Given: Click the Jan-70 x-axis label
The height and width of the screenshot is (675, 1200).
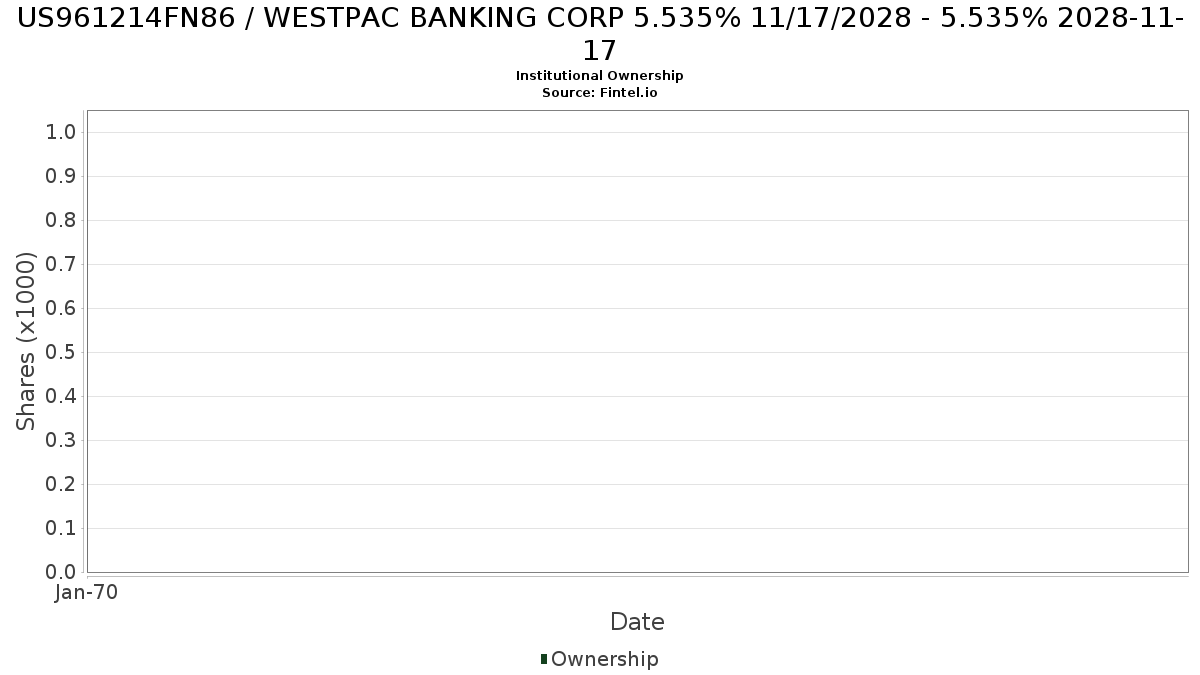Looking at the screenshot, I should [87, 592].
